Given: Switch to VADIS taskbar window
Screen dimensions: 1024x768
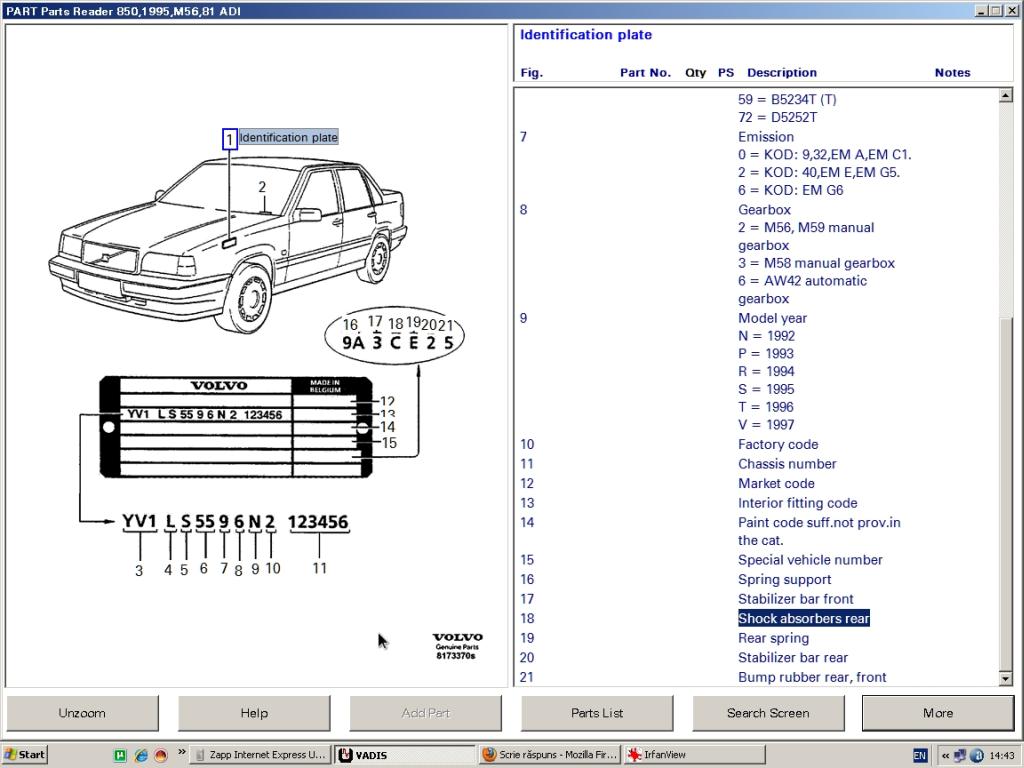Looking at the screenshot, I should tap(405, 755).
